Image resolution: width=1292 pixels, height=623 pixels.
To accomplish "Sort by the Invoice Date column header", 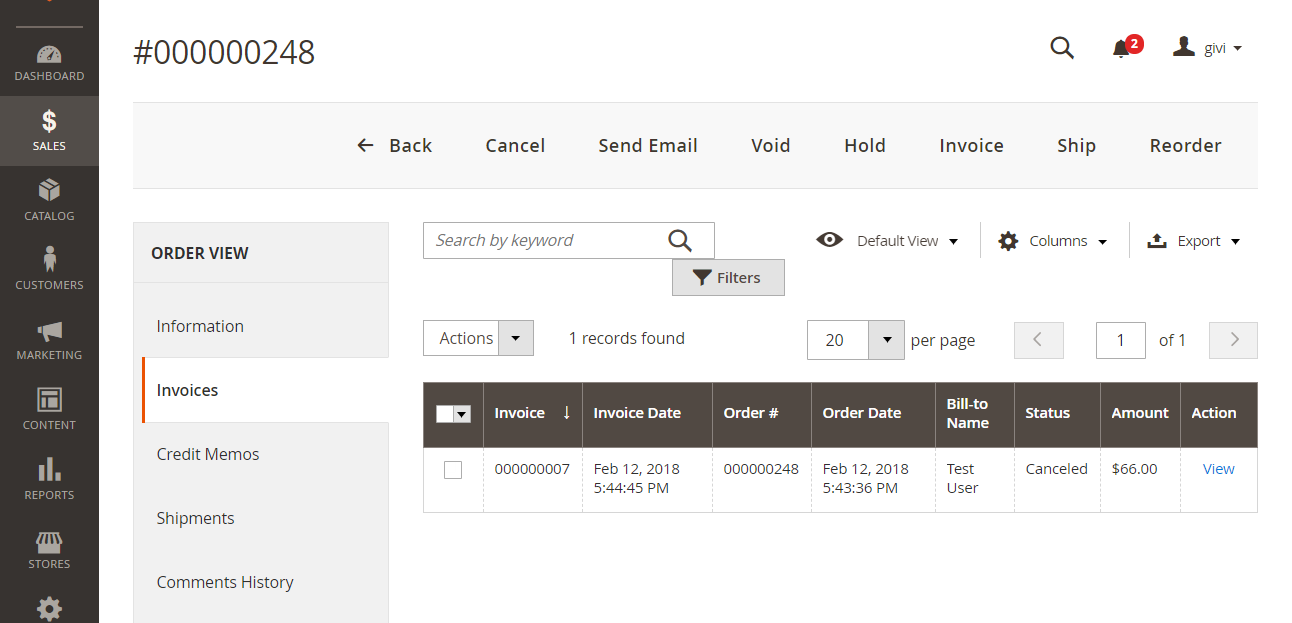I will tap(647, 413).
